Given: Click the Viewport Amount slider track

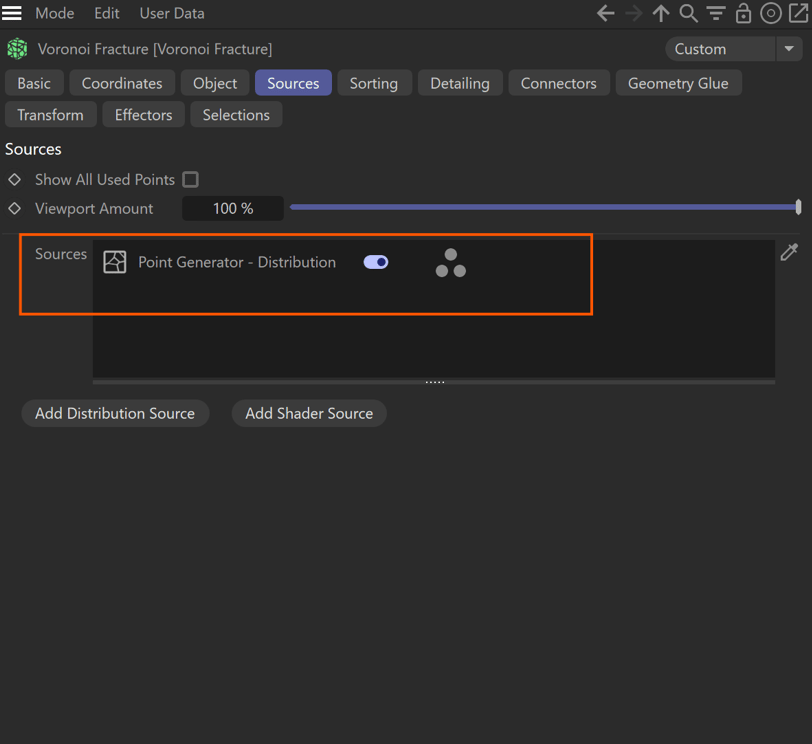Looking at the screenshot, I should (x=545, y=207).
